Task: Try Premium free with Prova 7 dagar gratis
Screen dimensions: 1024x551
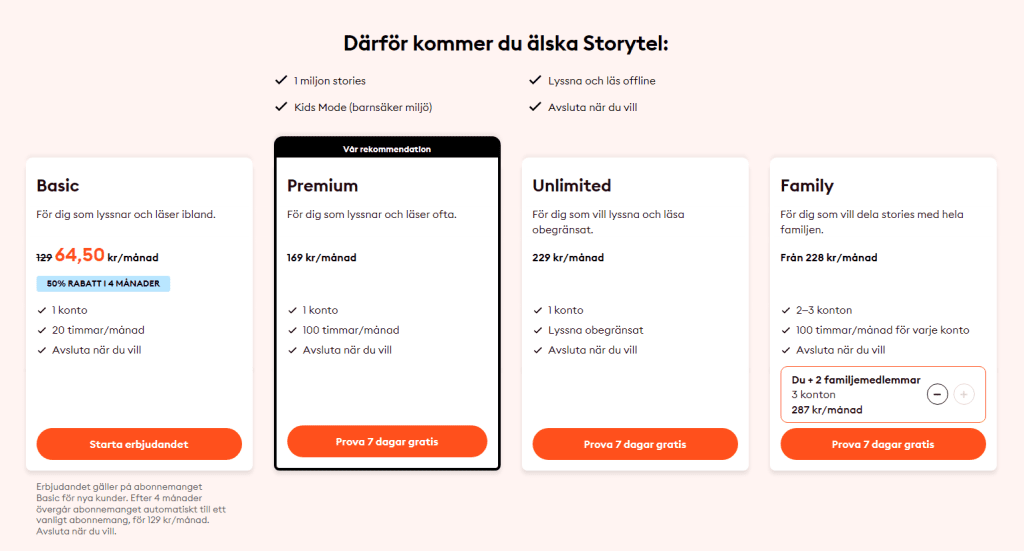Action: click(387, 441)
